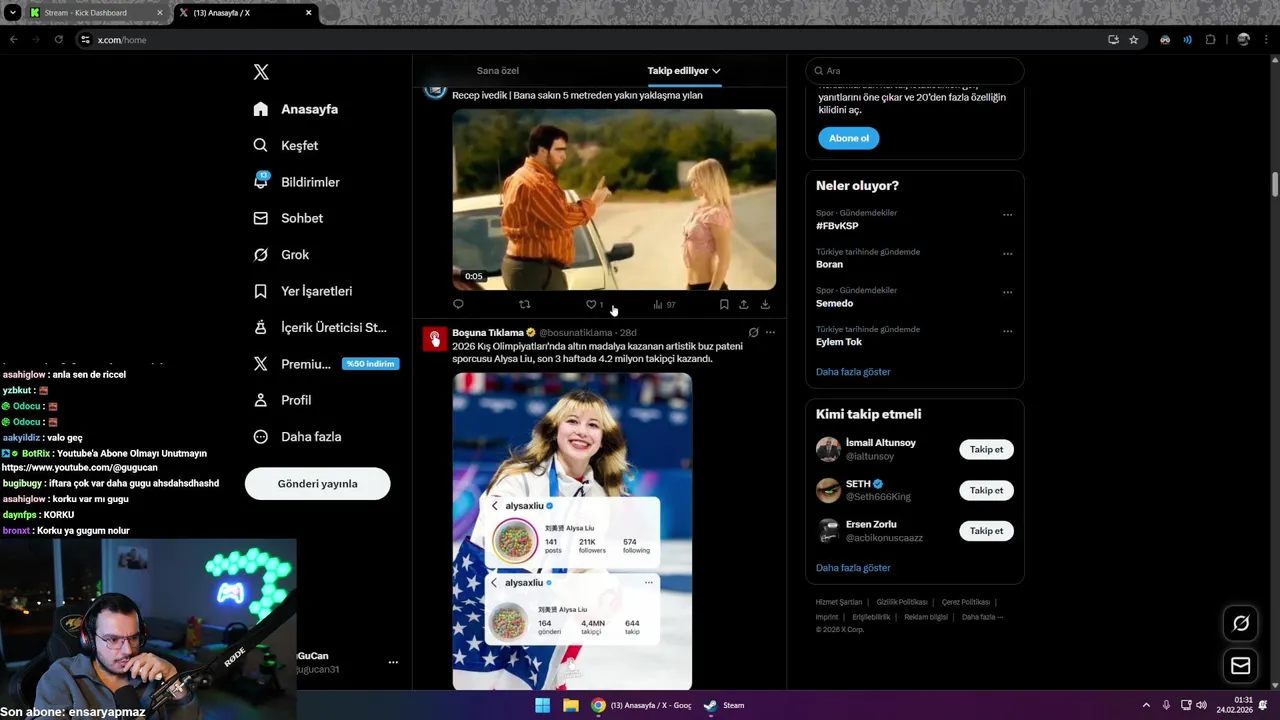Follow SETH account
This screenshot has width=1280, height=720.
(x=986, y=490)
